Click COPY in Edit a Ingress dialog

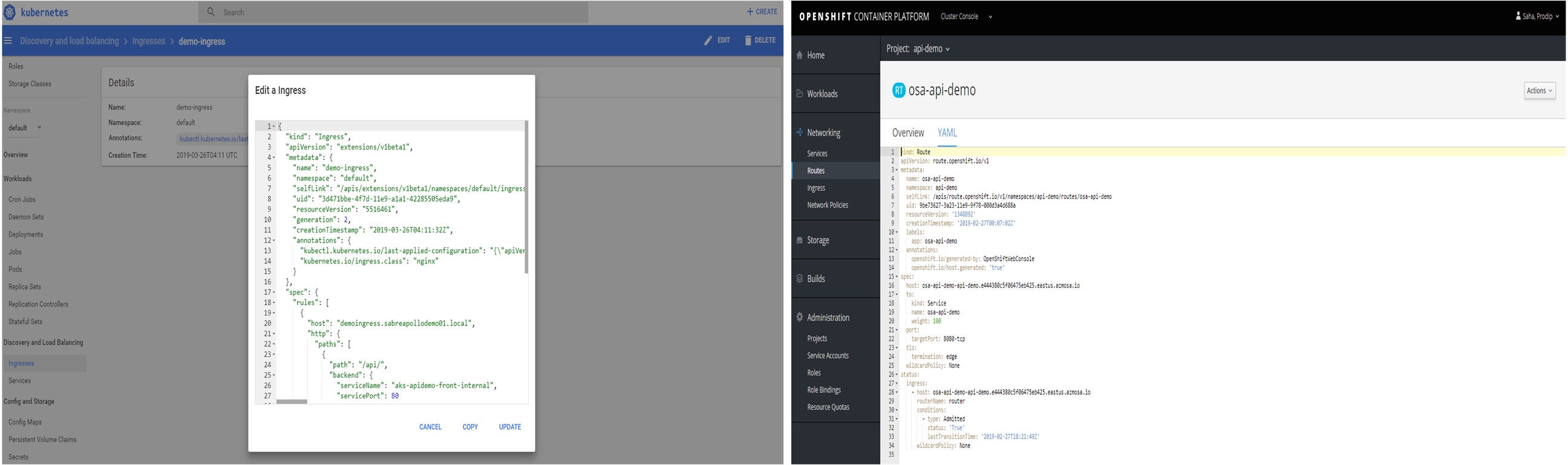click(470, 427)
